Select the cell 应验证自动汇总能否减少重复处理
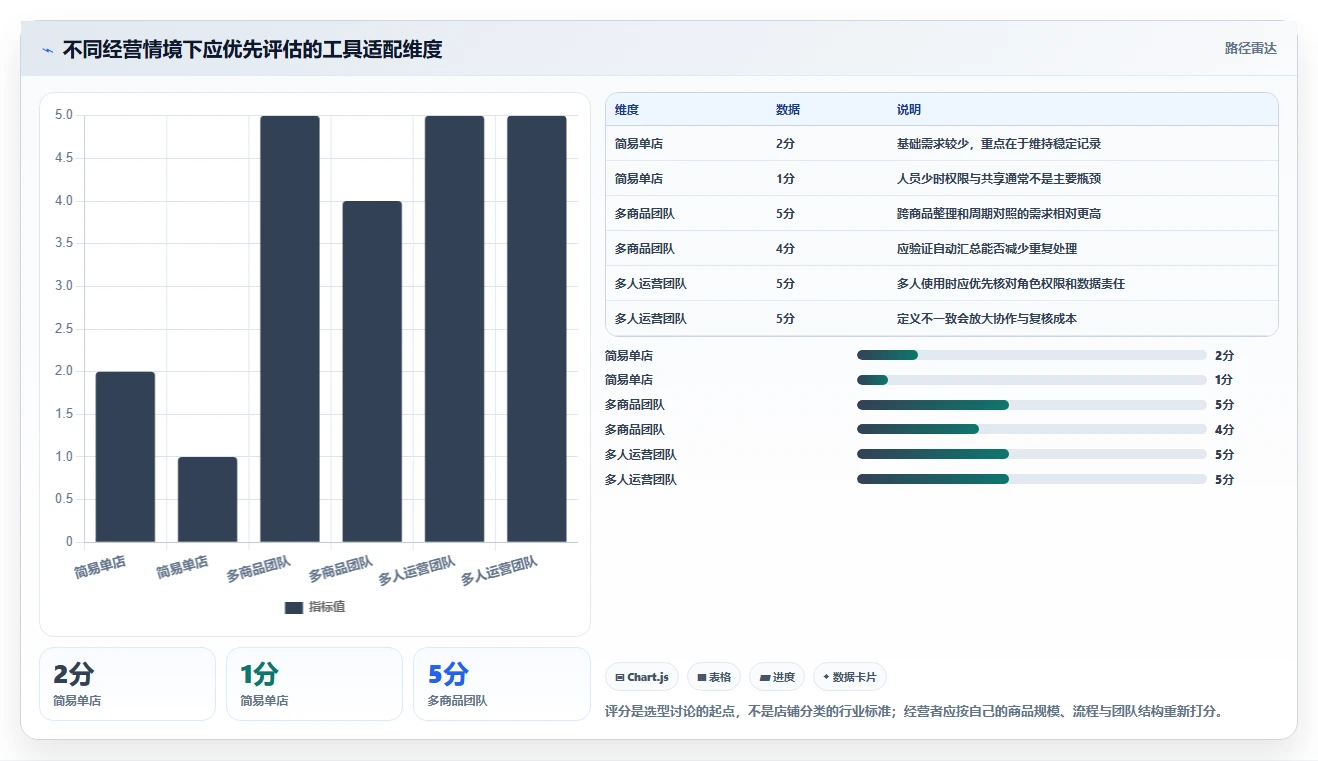 987,249
